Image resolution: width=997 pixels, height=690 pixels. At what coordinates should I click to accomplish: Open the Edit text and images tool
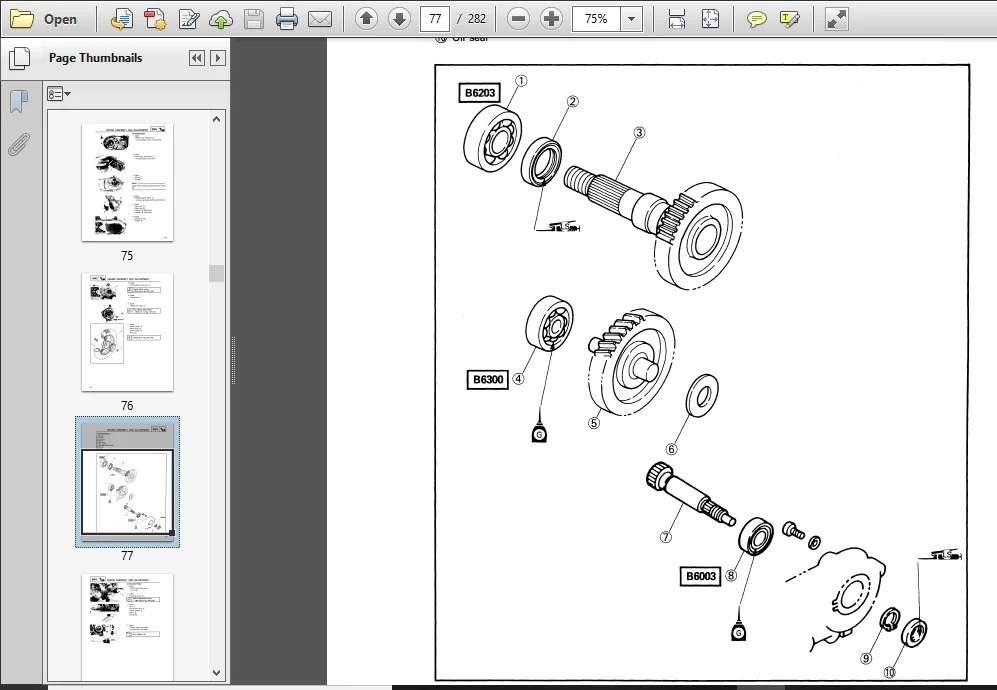click(x=188, y=19)
